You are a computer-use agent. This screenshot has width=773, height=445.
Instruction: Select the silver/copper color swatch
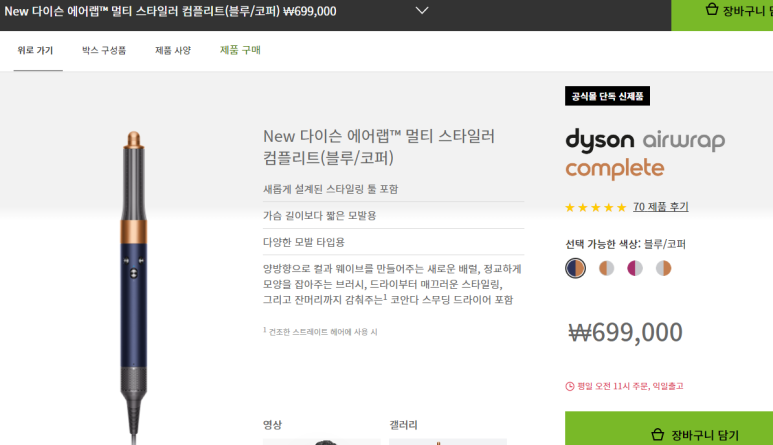(664, 268)
